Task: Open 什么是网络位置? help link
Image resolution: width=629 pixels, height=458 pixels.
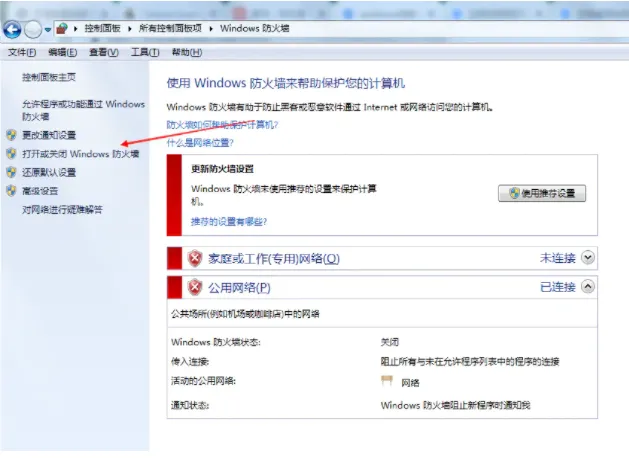Action: (200, 143)
